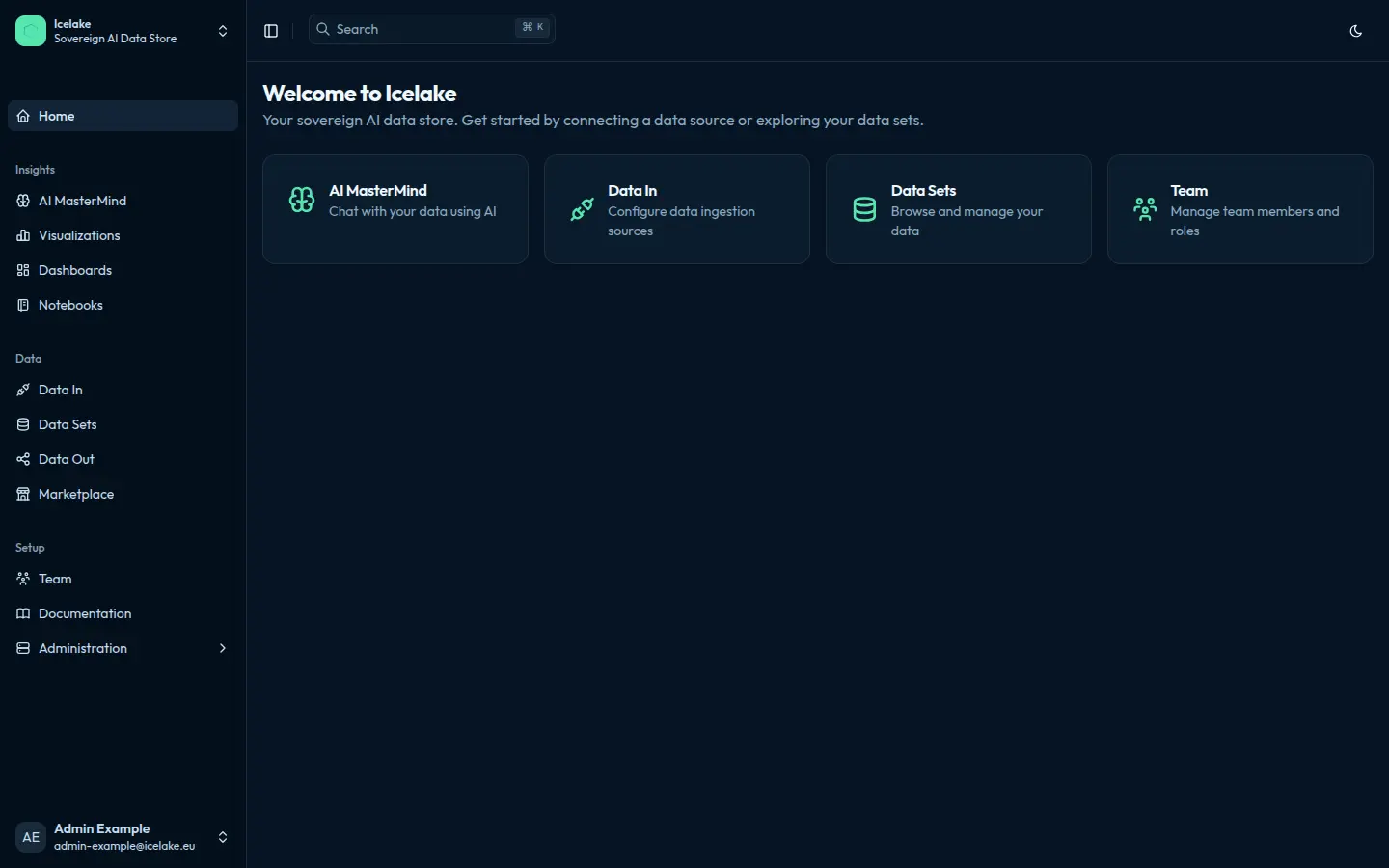The height and width of the screenshot is (868, 1389).
Task: Open the Data In card to configure ingestion
Action: tap(676, 209)
